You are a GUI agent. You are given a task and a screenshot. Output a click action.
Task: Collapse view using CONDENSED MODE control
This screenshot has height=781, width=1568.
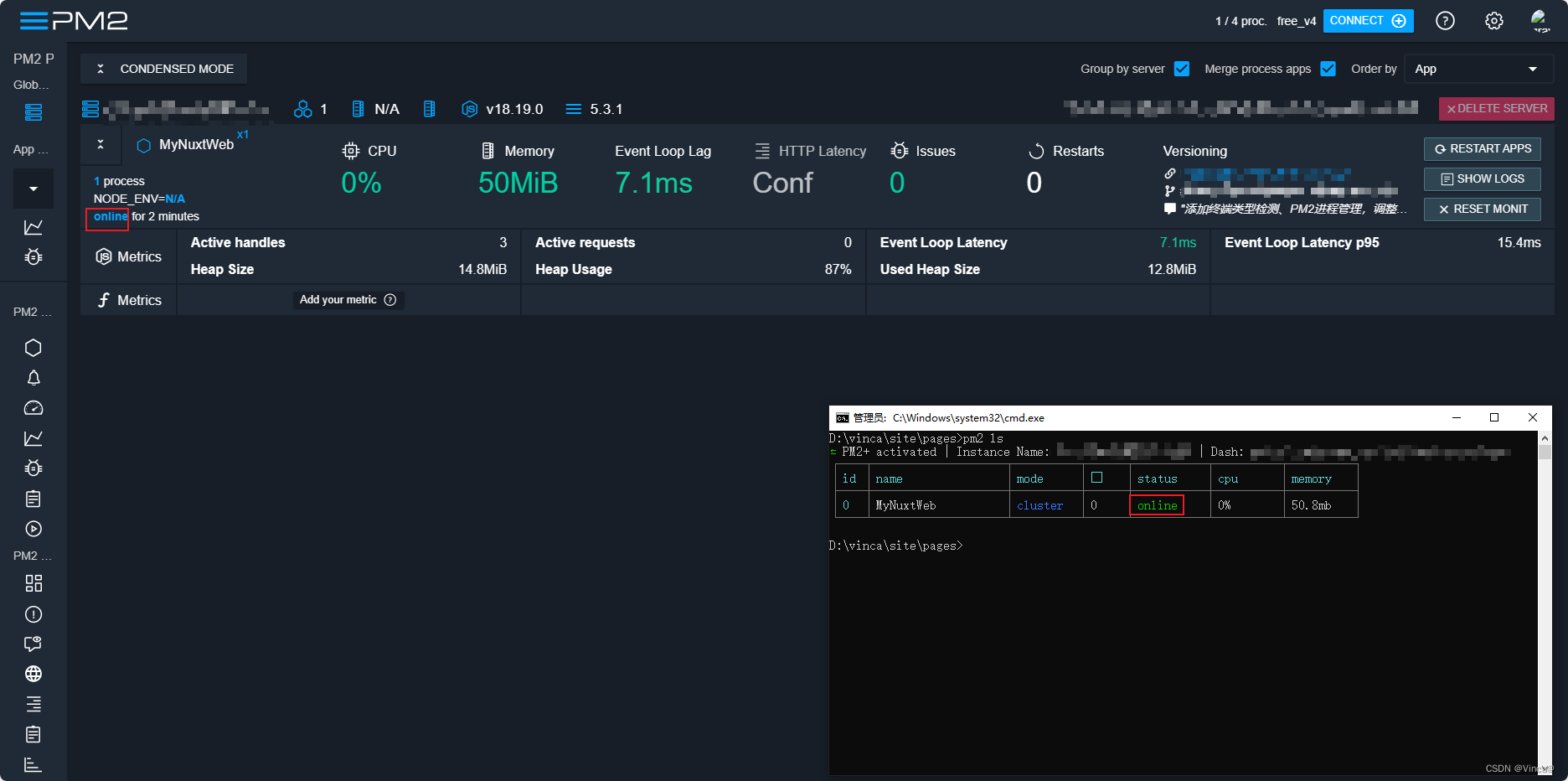163,69
